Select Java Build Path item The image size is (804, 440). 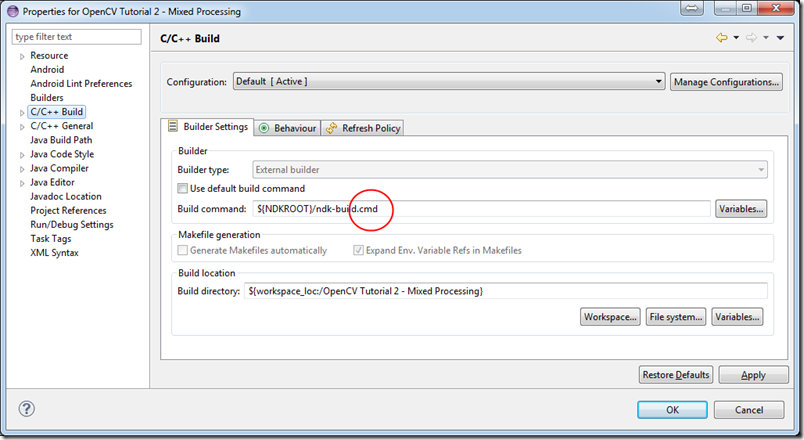(x=61, y=140)
